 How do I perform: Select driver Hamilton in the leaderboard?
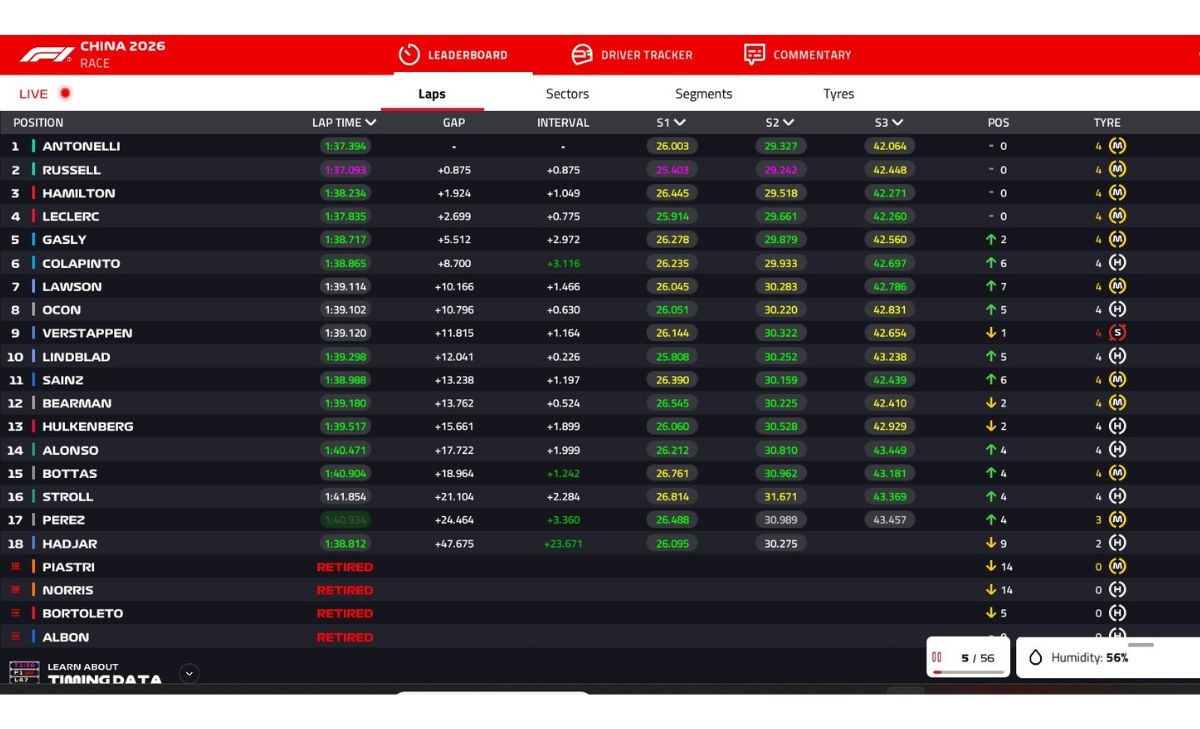pyautogui.click(x=78, y=193)
